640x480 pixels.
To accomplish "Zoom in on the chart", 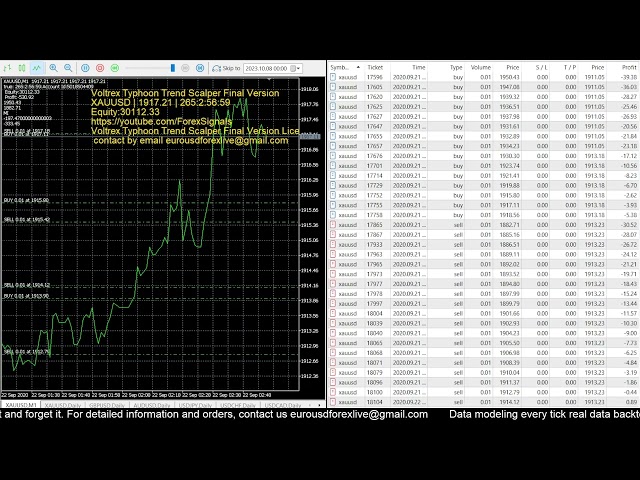I will point(53,68).
